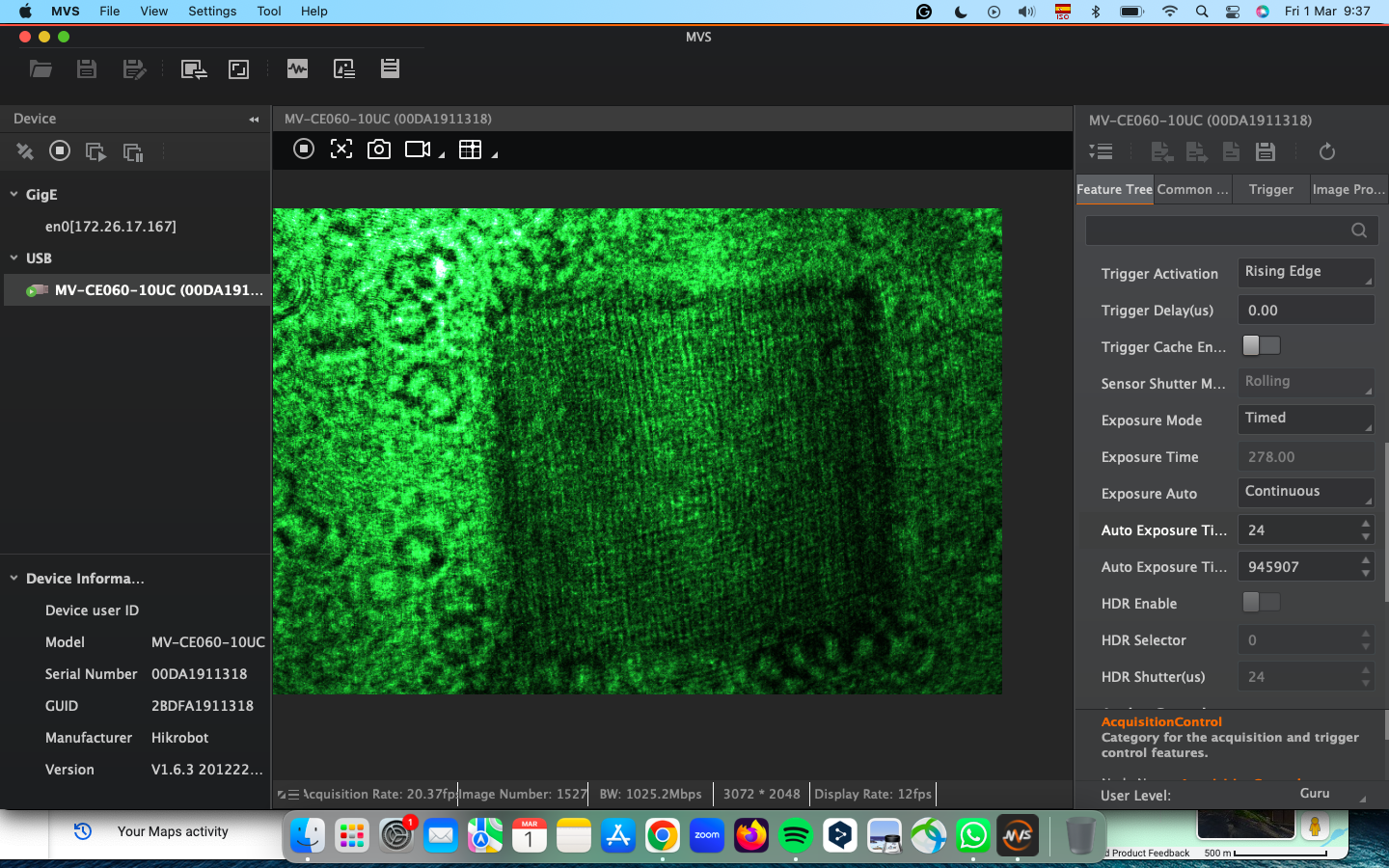Click the grid layout icon in viewer toolbar
The height and width of the screenshot is (868, 1389).
coord(470,149)
